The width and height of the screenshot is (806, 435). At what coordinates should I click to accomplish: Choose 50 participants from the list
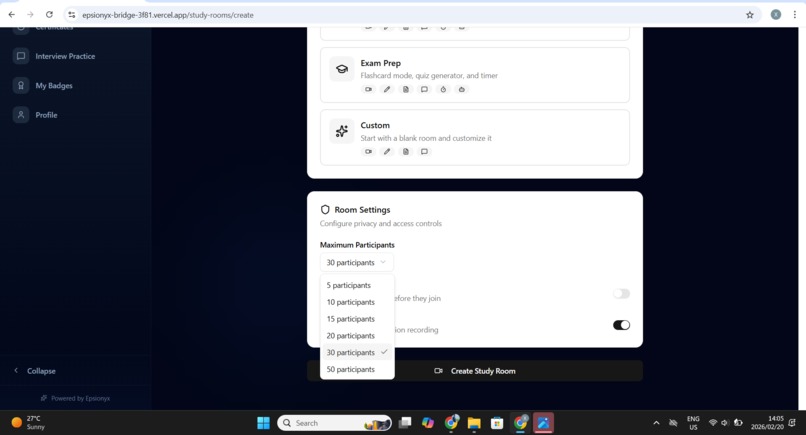pyautogui.click(x=357, y=369)
